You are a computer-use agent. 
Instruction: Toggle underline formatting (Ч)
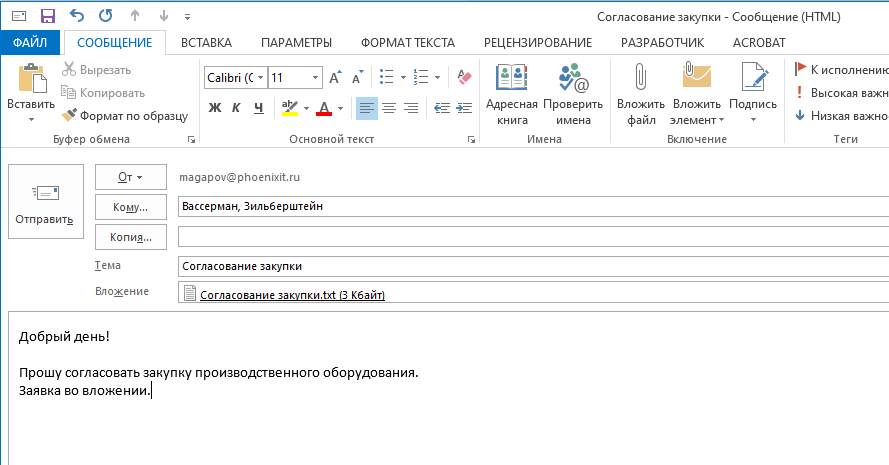click(x=259, y=108)
